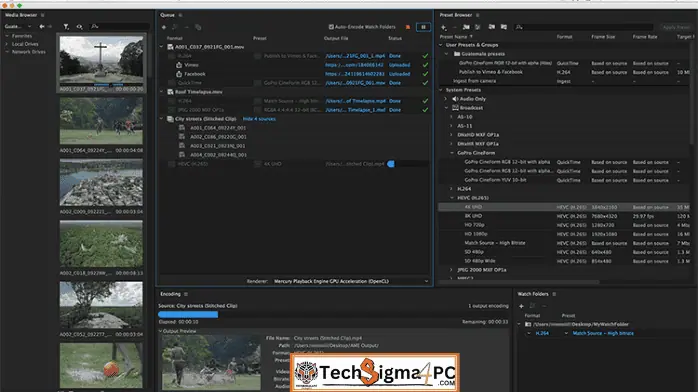Add a watch folder with the plus icon

521,306
